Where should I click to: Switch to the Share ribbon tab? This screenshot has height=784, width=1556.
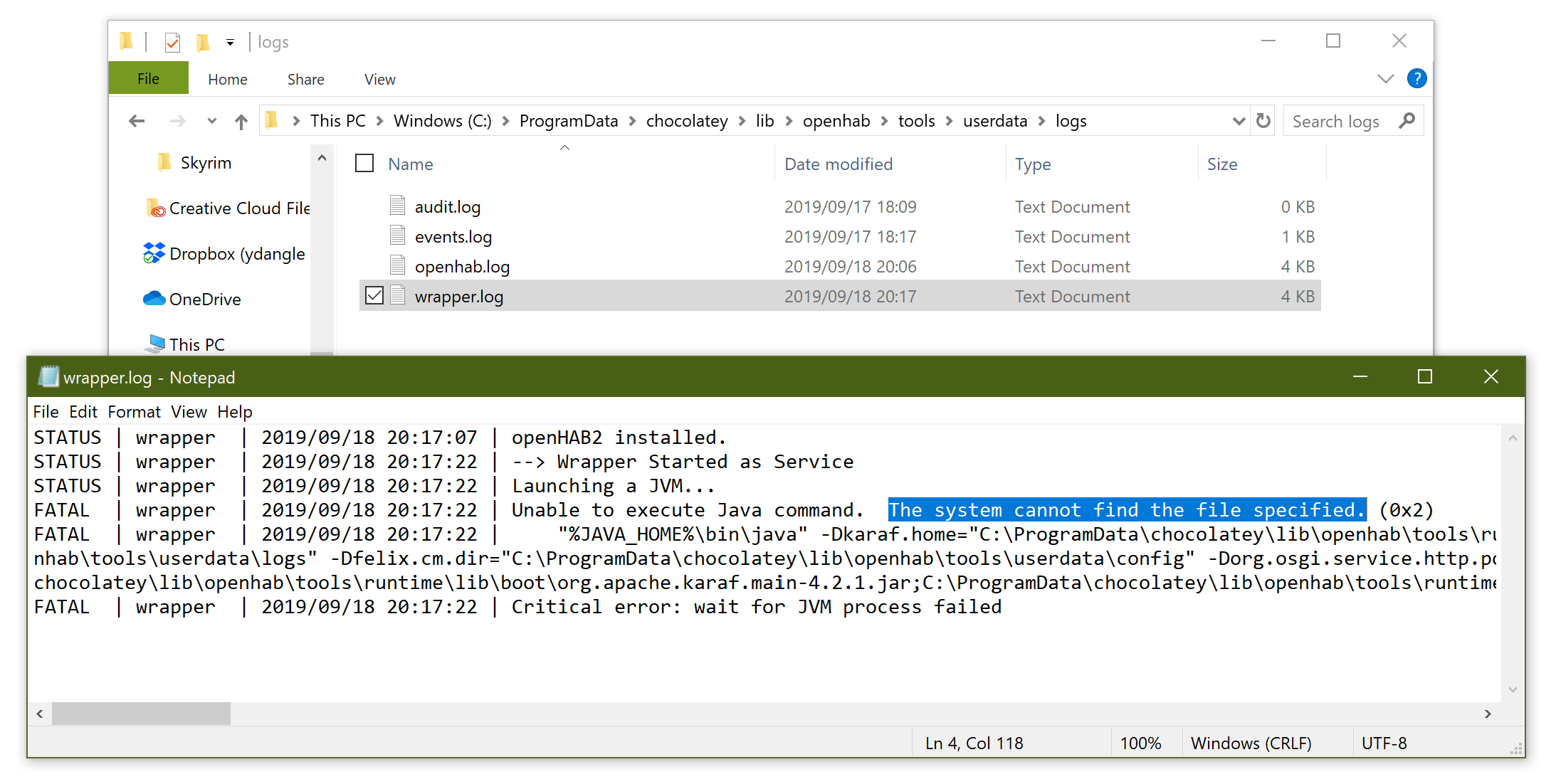coord(306,80)
